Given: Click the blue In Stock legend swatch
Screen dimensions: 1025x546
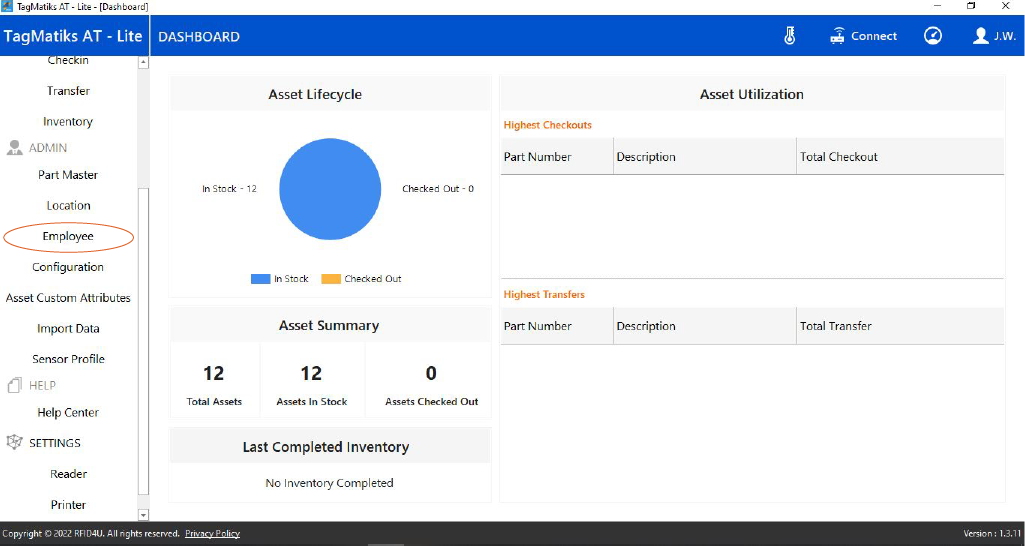Looking at the screenshot, I should click(x=260, y=279).
